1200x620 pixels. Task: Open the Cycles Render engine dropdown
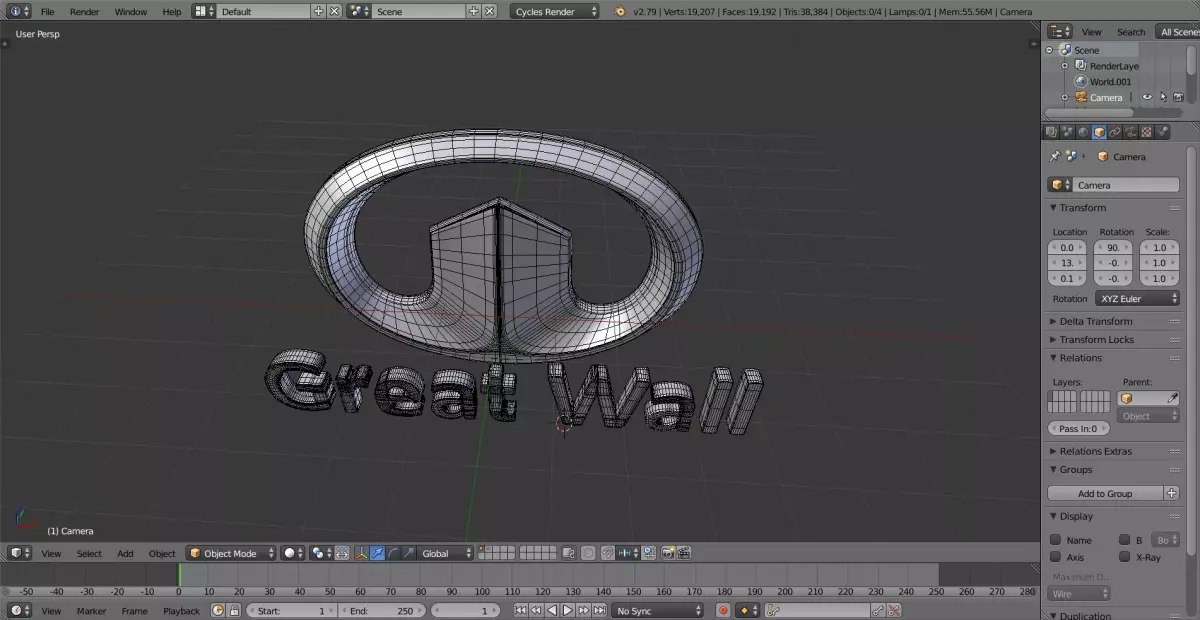555,11
